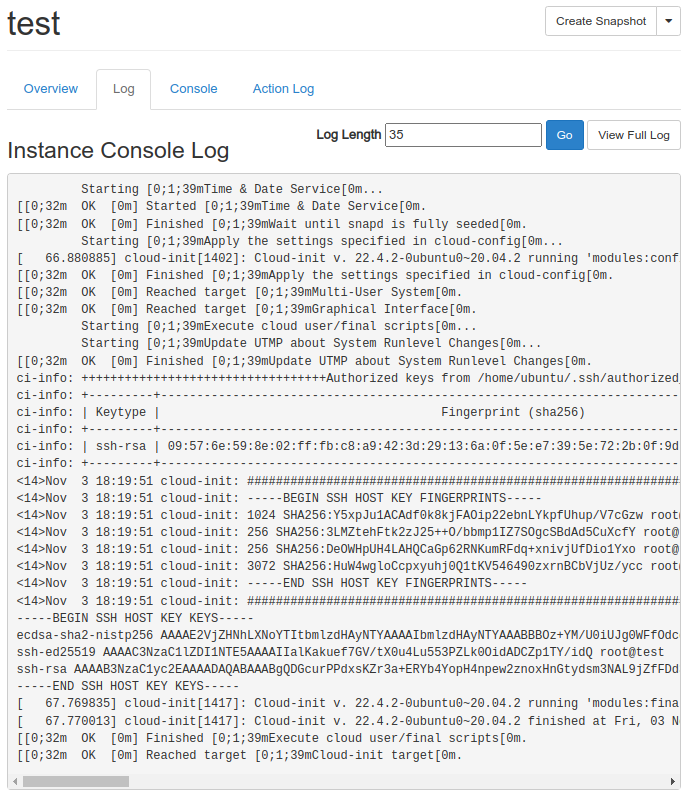Click the Finished Apply settings cloud-config line
The width and height of the screenshot is (687, 796).
pos(315,275)
